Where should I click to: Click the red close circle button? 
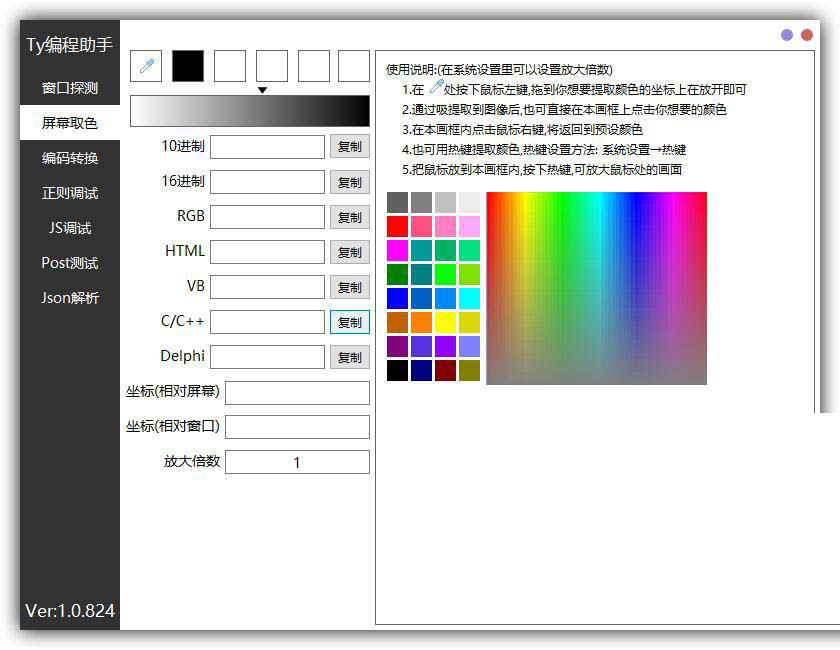[807, 35]
